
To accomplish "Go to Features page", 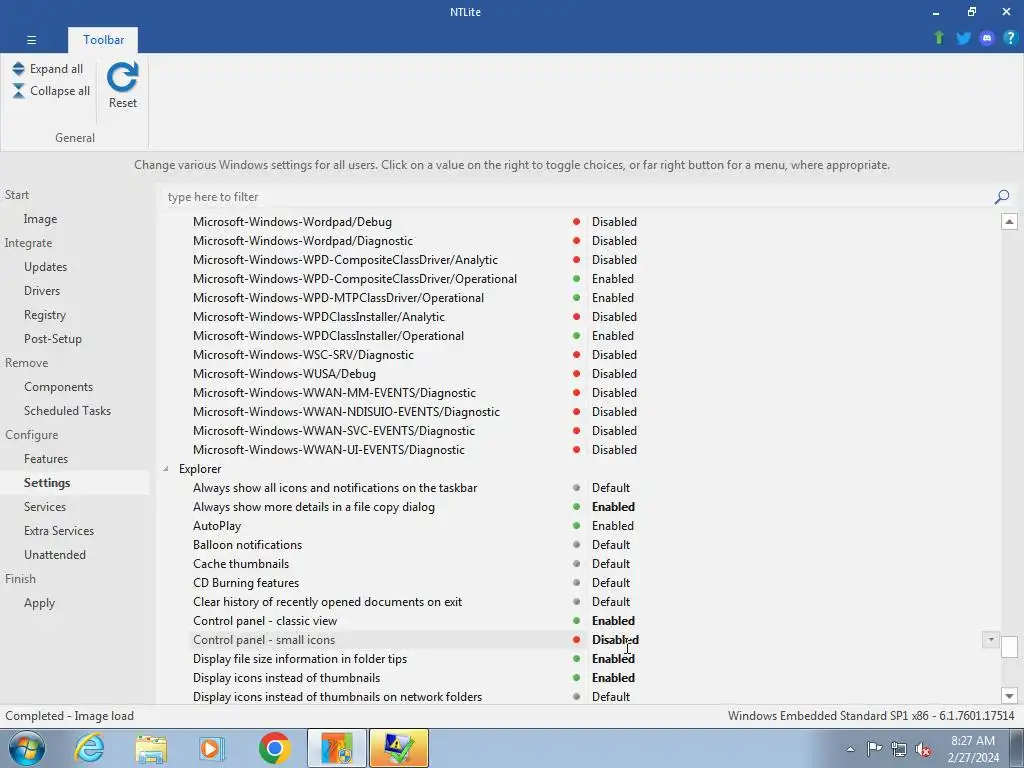I will tap(46, 458).
